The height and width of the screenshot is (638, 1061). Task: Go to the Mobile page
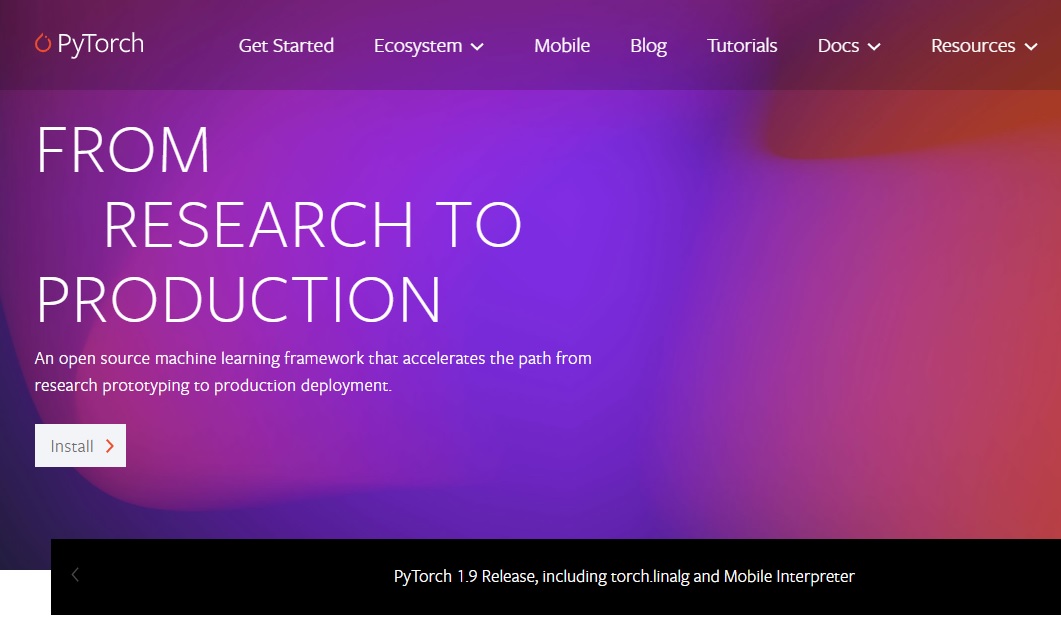(x=562, y=45)
